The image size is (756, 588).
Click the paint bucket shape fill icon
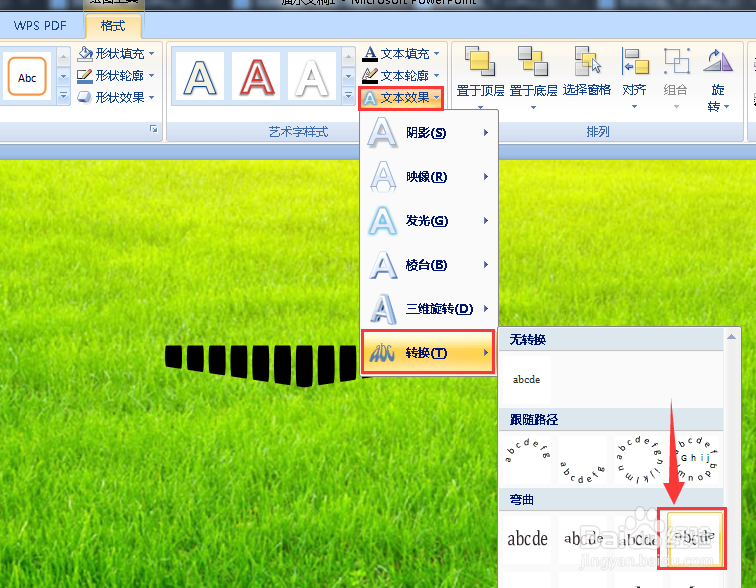(x=85, y=53)
